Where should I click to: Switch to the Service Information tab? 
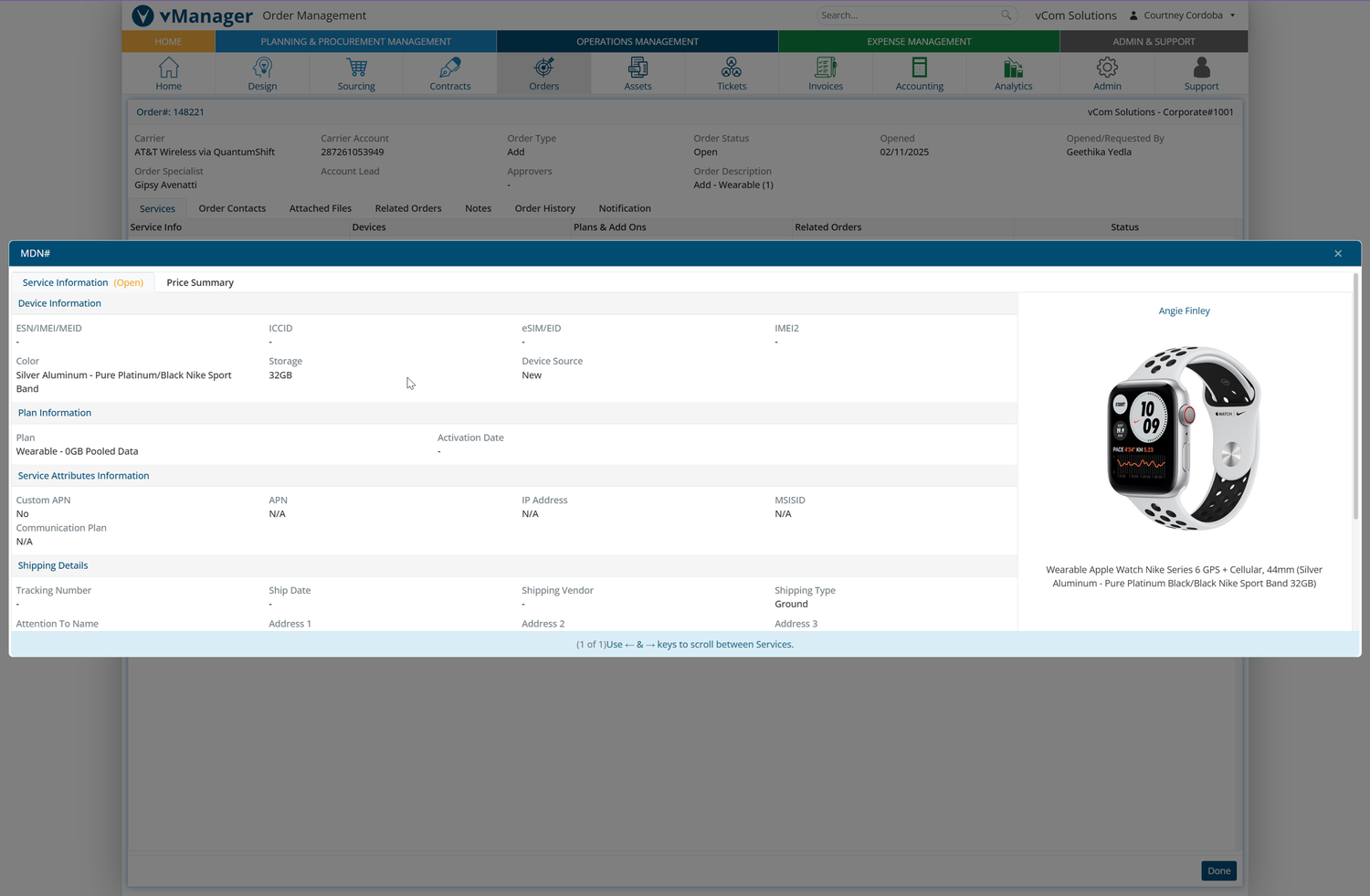click(82, 283)
